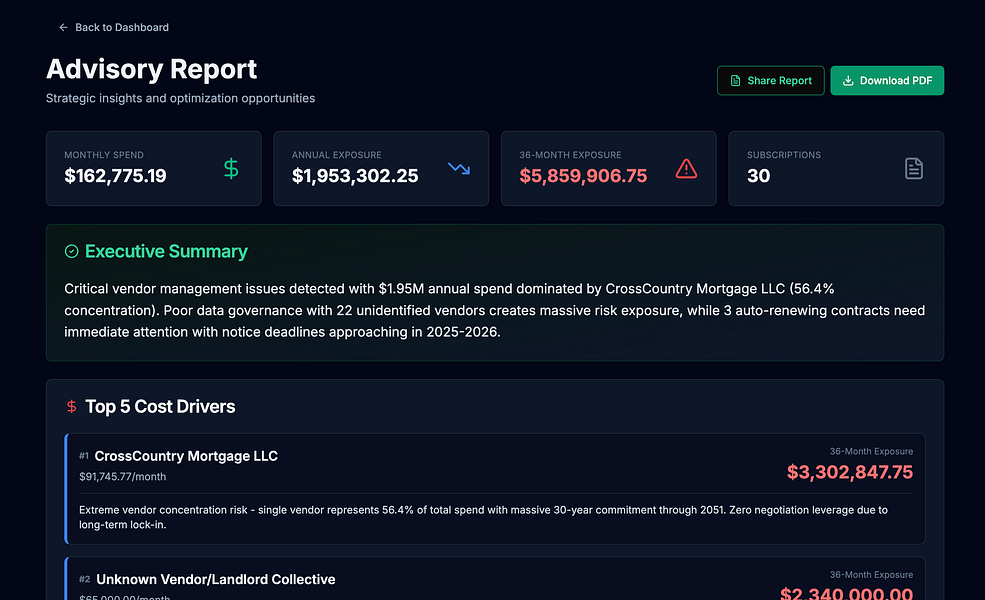Click the Strategic insights subtitle text
This screenshot has width=985, height=600.
pos(180,98)
